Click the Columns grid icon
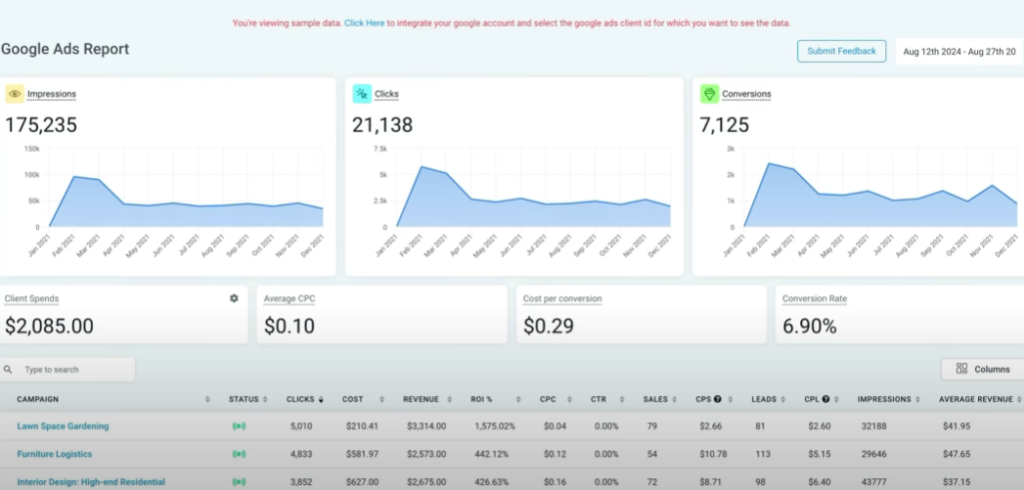The width and height of the screenshot is (1024, 490). 961,369
